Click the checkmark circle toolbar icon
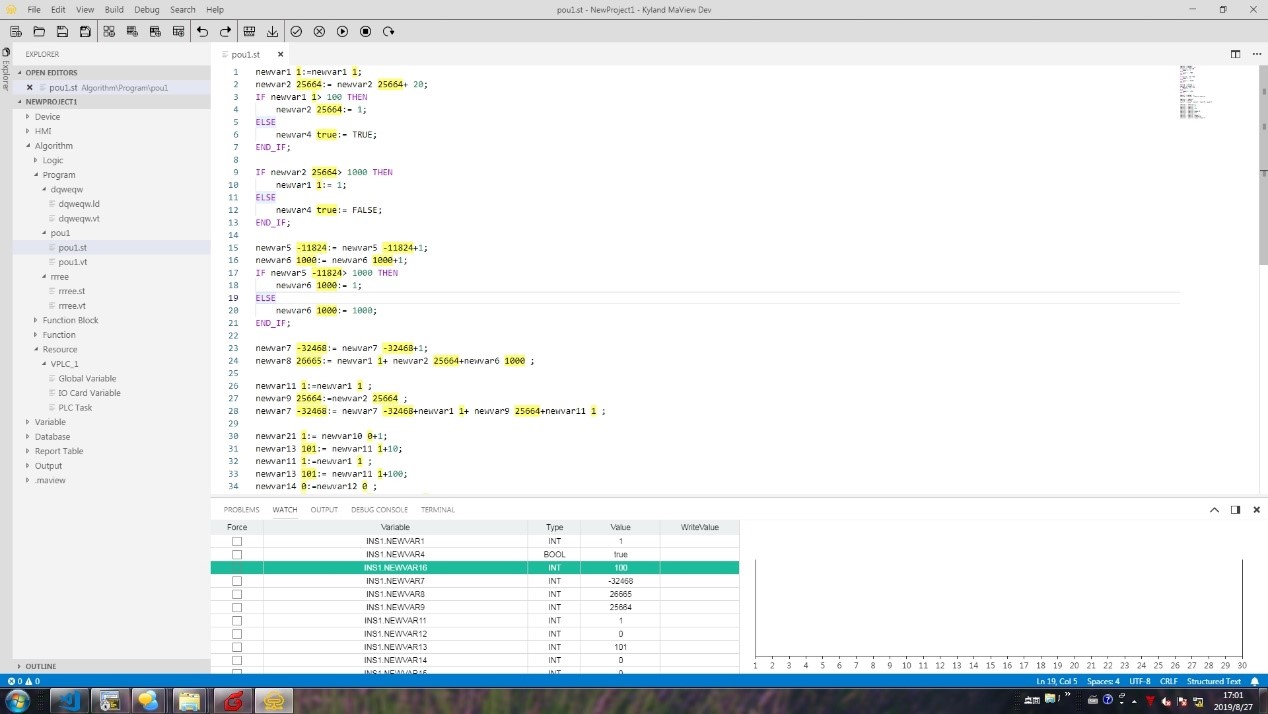1268x714 pixels. point(296,32)
